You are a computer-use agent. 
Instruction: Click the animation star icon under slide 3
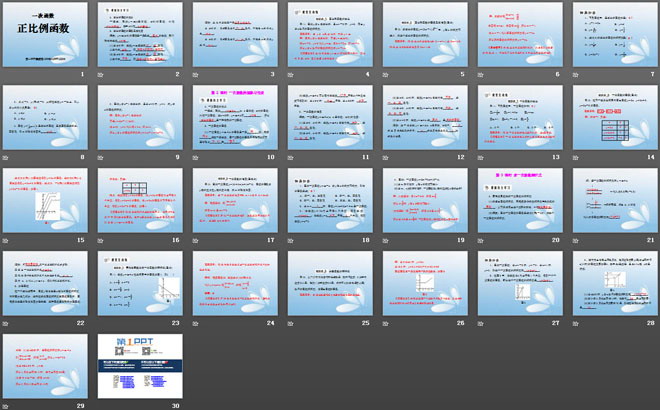click(x=196, y=75)
